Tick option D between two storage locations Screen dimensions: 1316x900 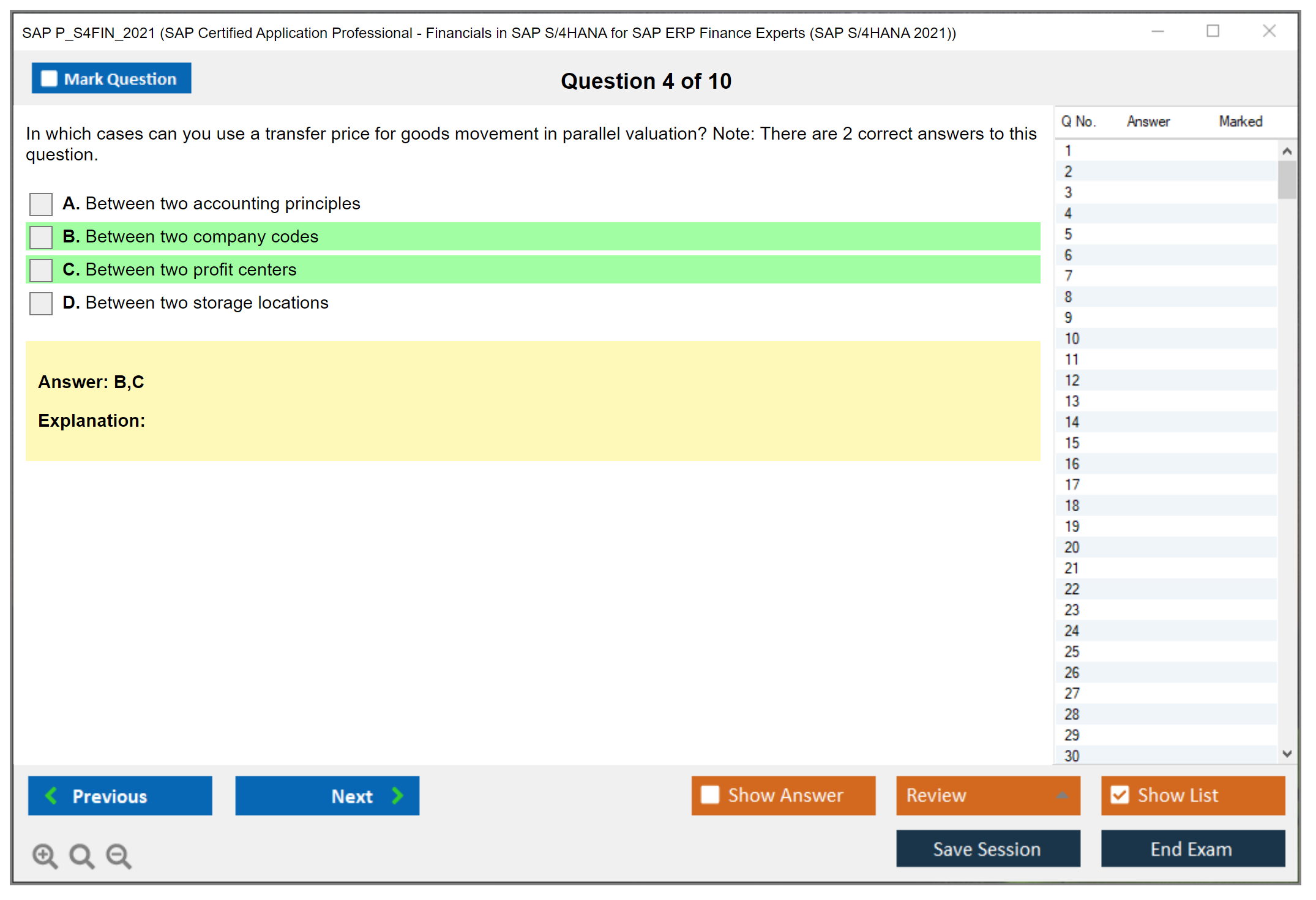41,303
